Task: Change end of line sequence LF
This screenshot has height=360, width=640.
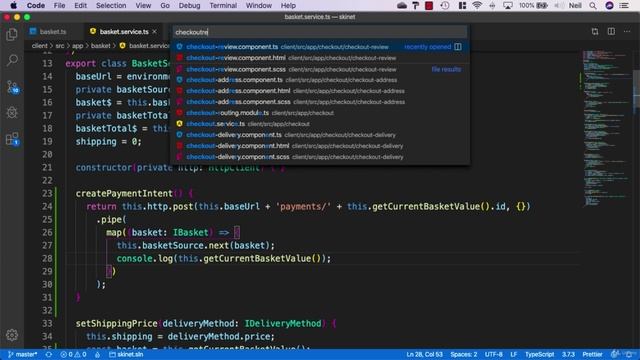Action: 513,354
